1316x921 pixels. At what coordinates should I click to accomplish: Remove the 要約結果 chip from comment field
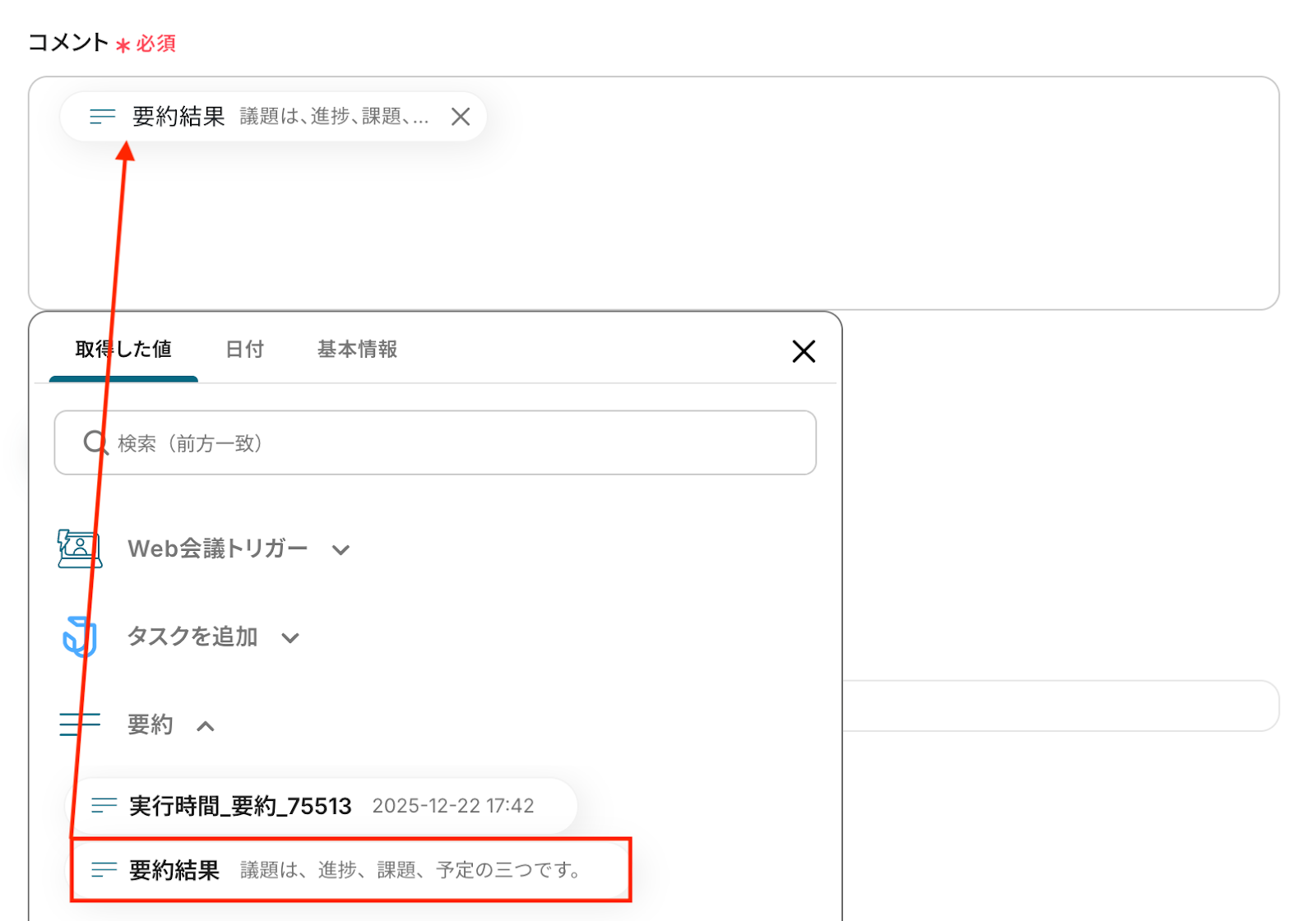461,117
